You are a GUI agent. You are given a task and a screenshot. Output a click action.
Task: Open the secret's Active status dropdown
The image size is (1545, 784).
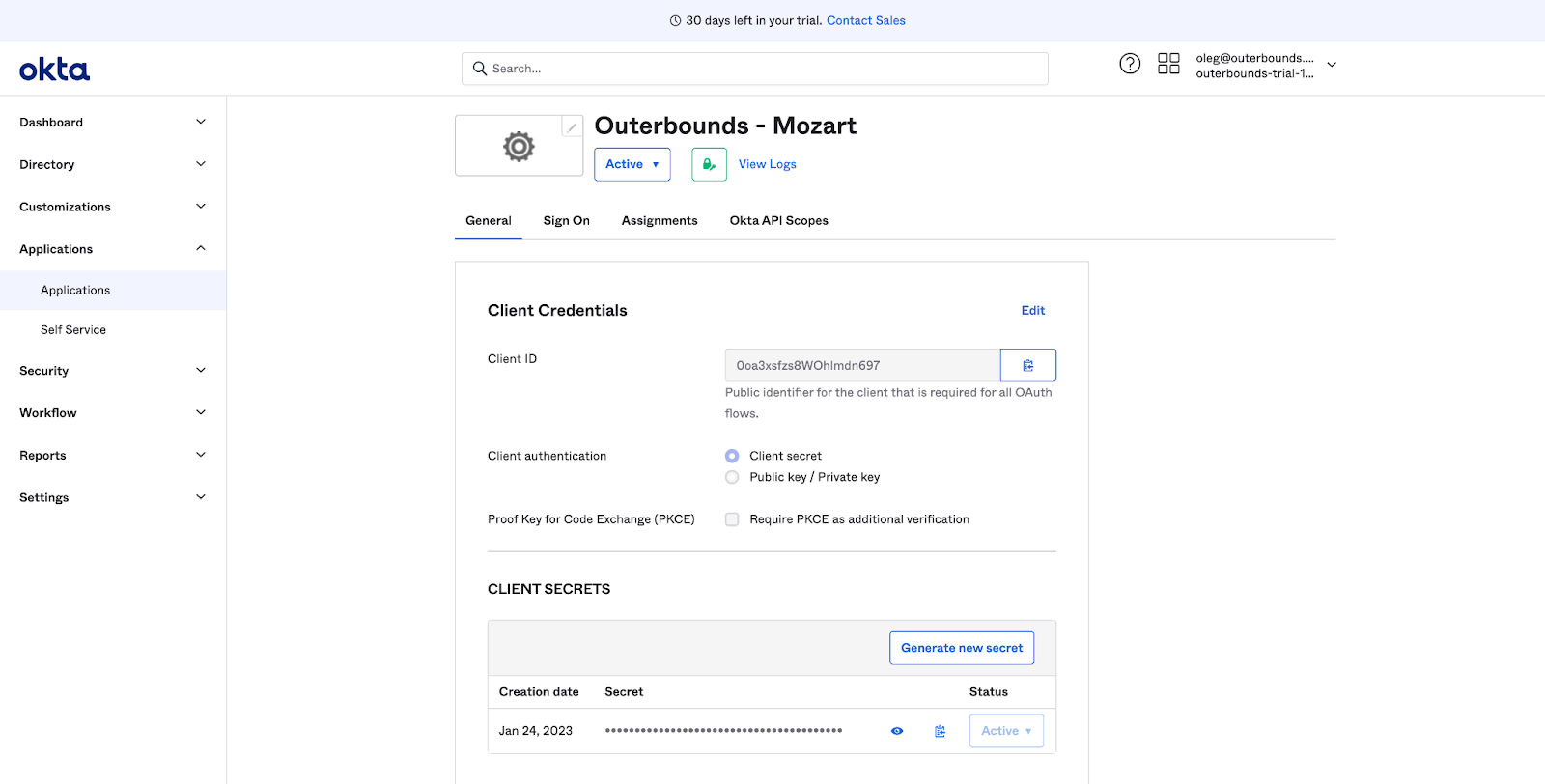click(1006, 731)
